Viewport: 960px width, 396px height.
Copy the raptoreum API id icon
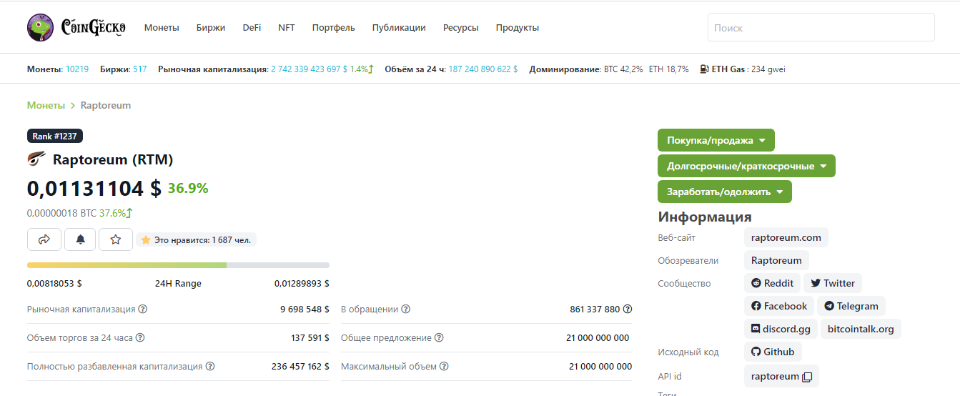pos(807,376)
